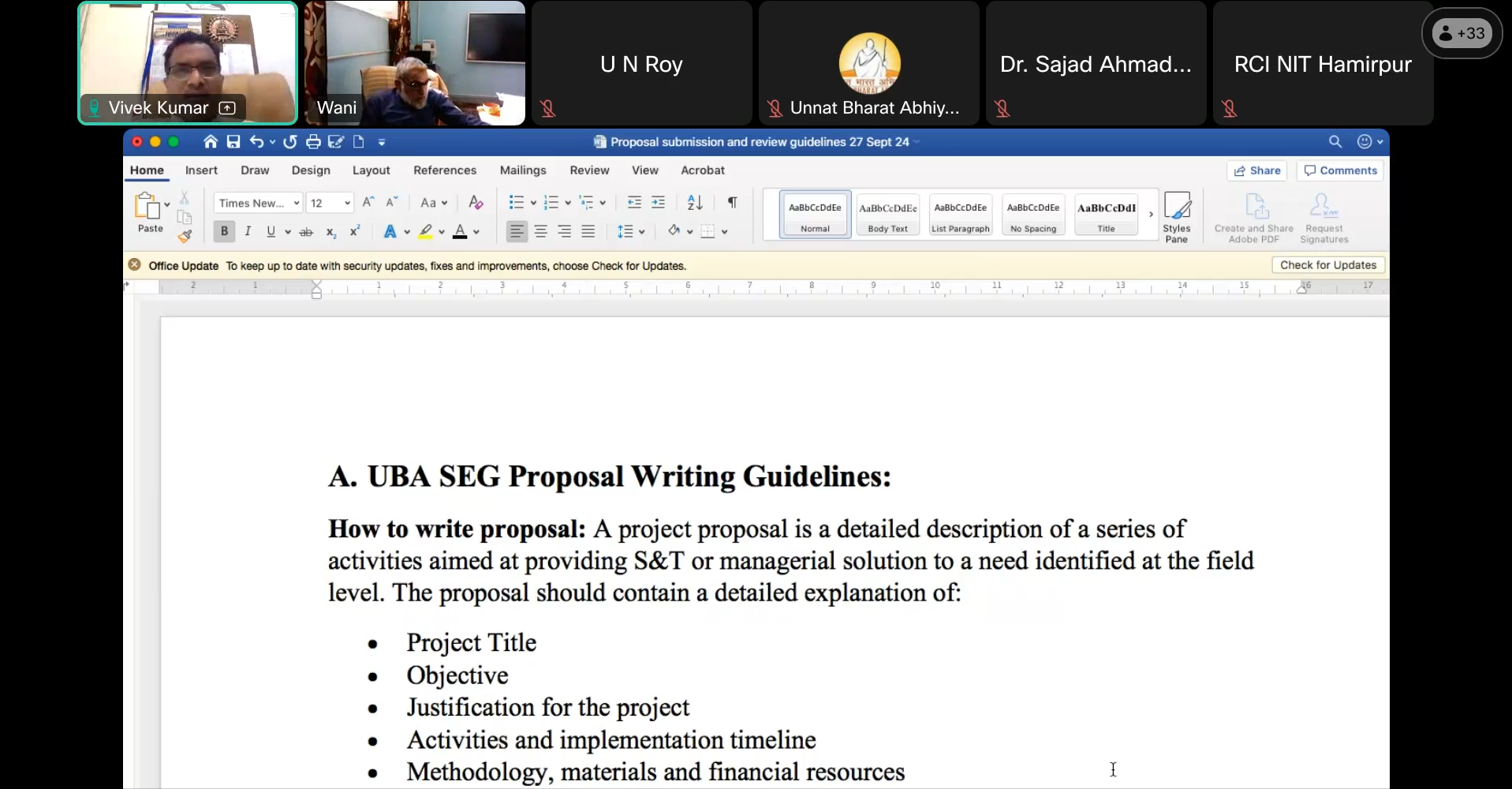Open the Times New Roman font dropdown
This screenshot has width=1512, height=789.
point(297,203)
